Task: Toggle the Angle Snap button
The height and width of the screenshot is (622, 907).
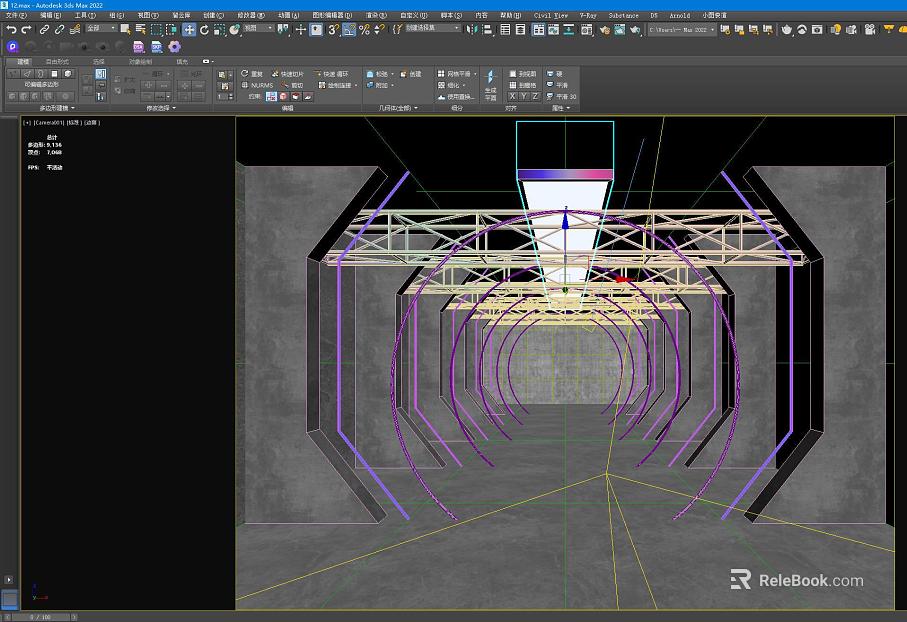Action: (x=349, y=30)
